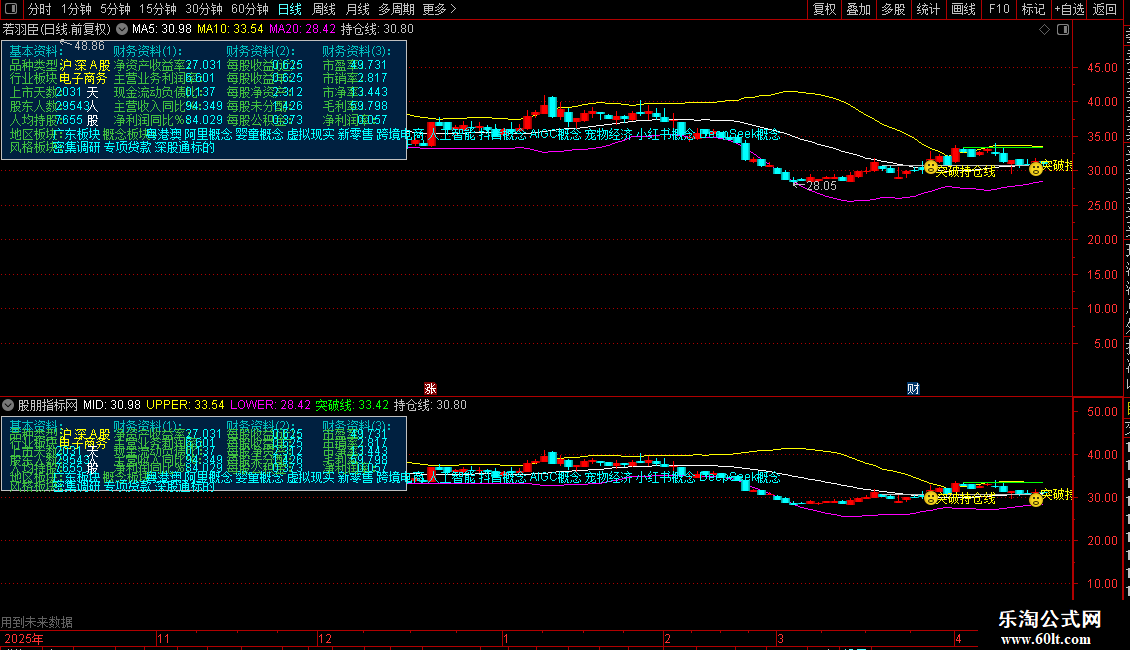Click LOWER: 28.42 label in lower panel

(x=270, y=405)
